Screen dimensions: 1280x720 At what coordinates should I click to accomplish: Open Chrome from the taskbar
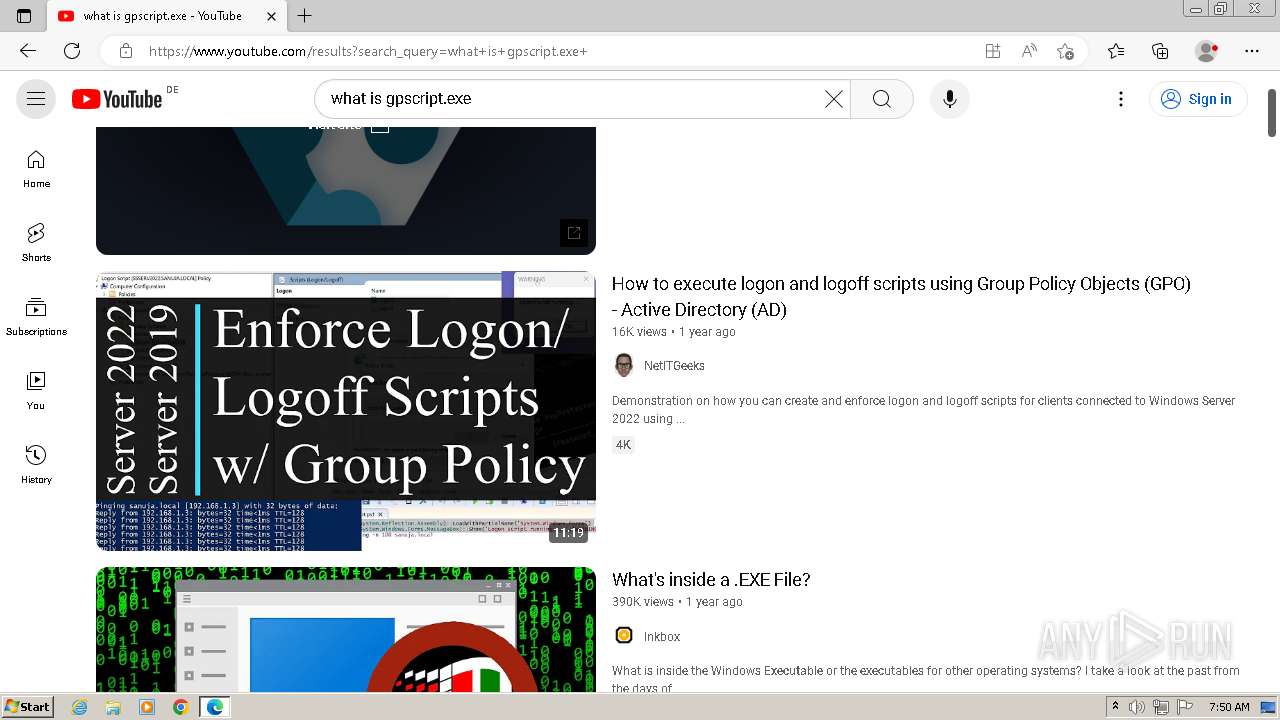(180, 707)
